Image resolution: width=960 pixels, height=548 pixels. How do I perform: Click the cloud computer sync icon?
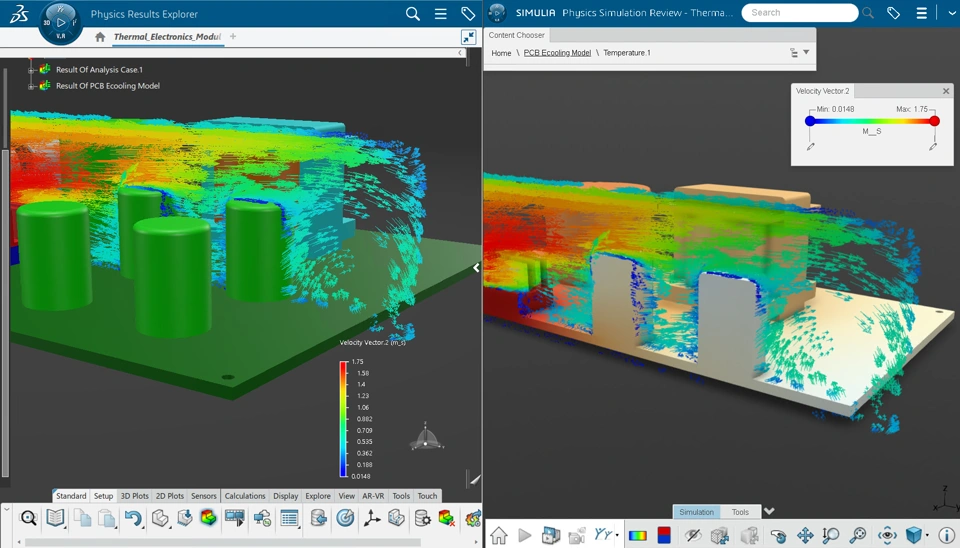pyautogui.click(x=263, y=519)
